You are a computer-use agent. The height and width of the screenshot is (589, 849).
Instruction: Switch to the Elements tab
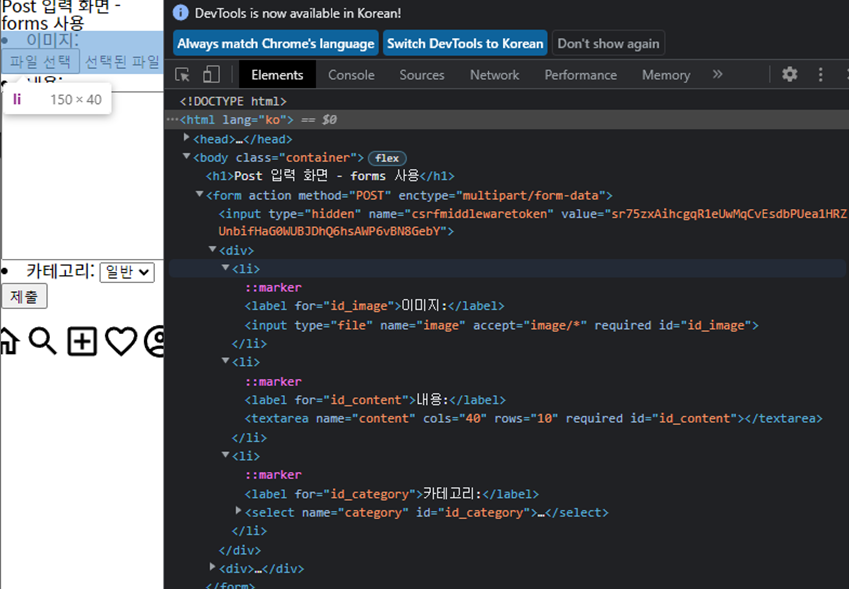[x=277, y=75]
